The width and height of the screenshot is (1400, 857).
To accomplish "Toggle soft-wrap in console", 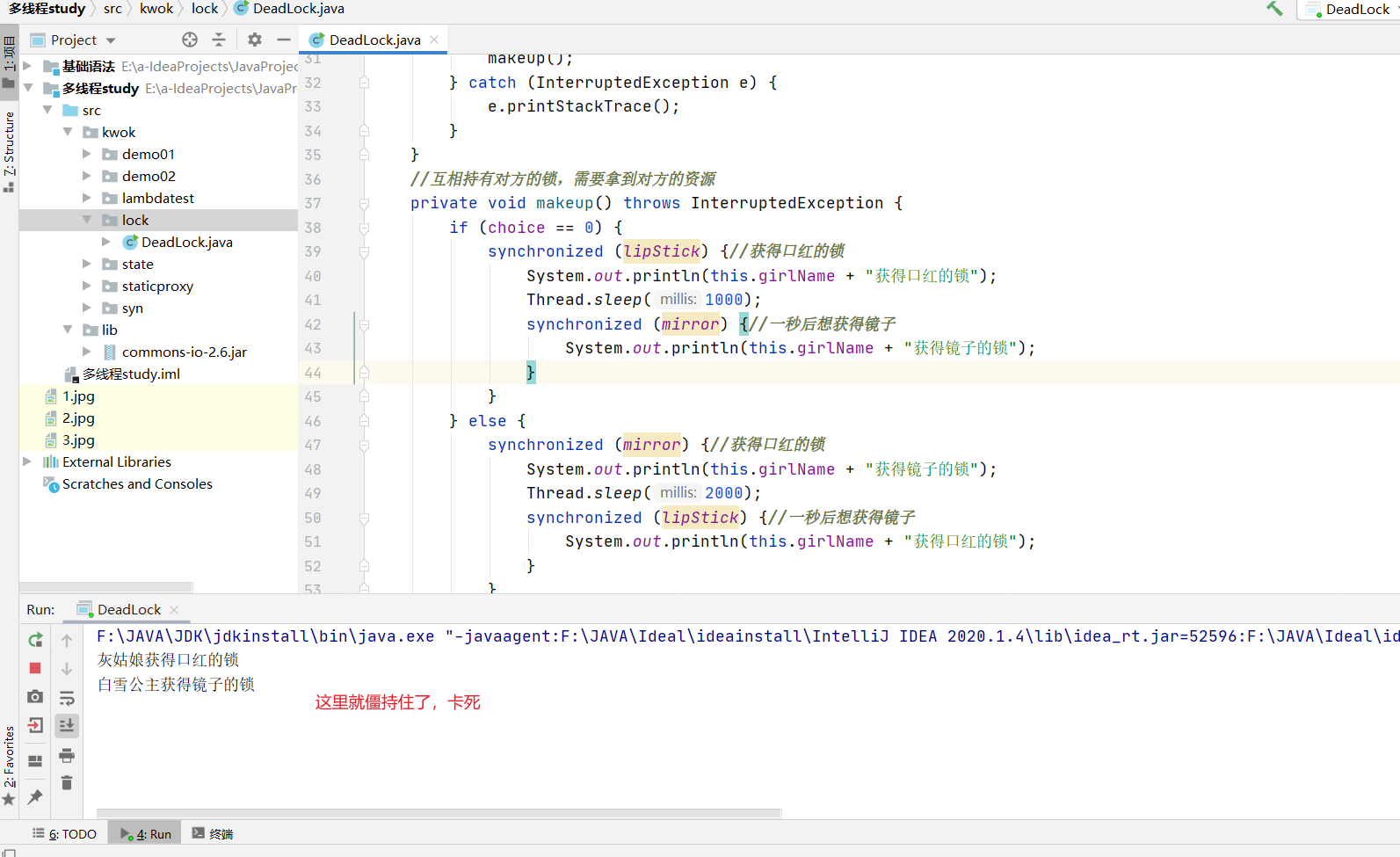I will 67,698.
